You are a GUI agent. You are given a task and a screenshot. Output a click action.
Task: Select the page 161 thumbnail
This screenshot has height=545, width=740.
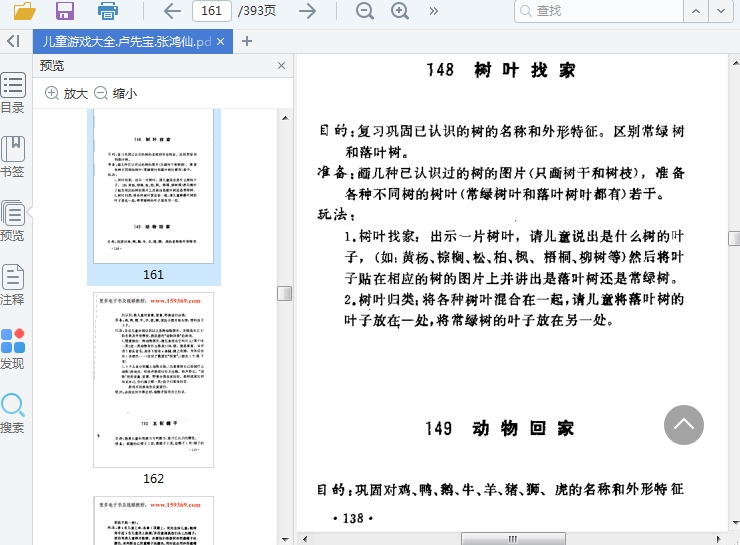153,186
